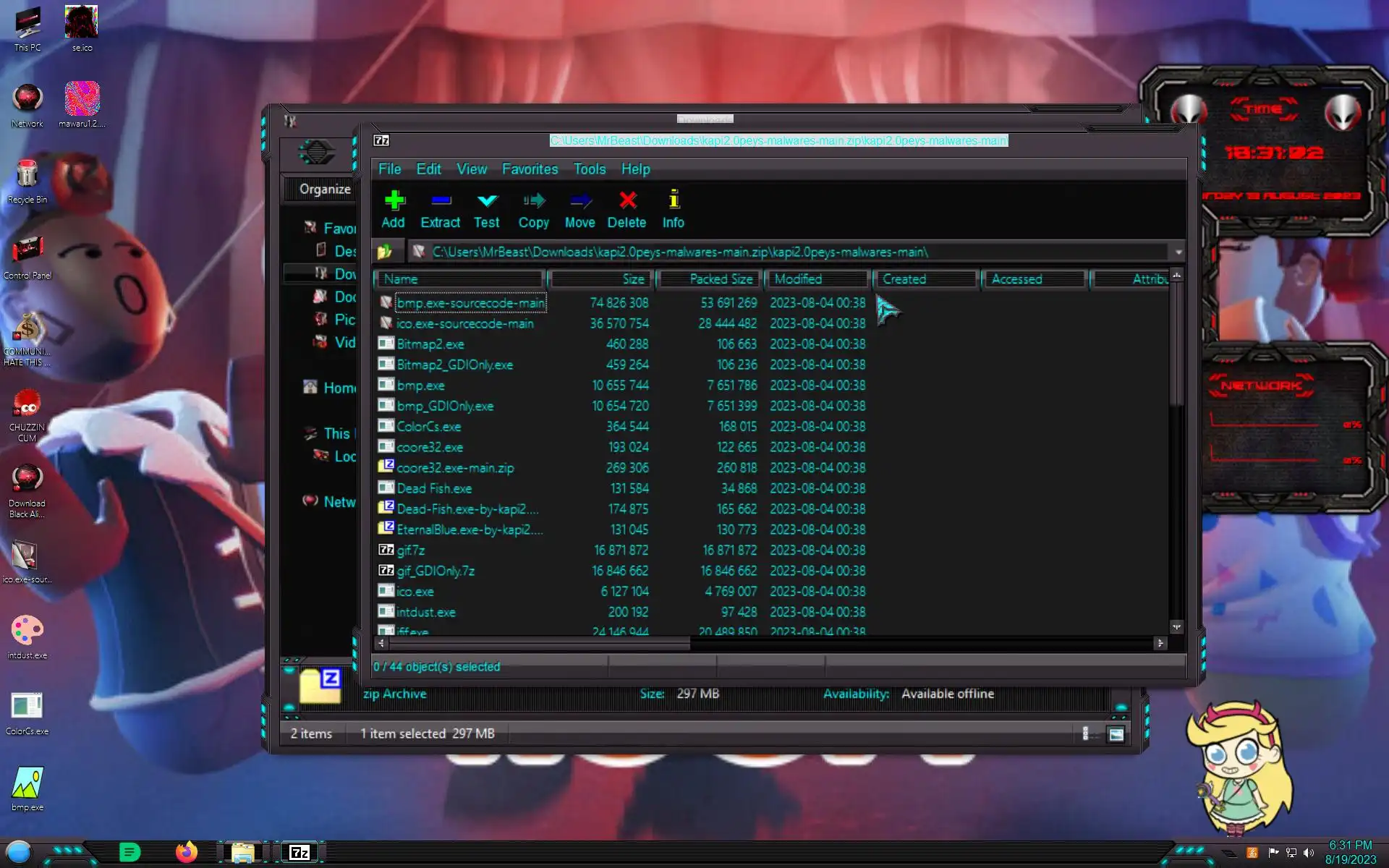Select the coore32.exe-main.zip file
Viewport: 1389px width, 868px height.
[455, 468]
